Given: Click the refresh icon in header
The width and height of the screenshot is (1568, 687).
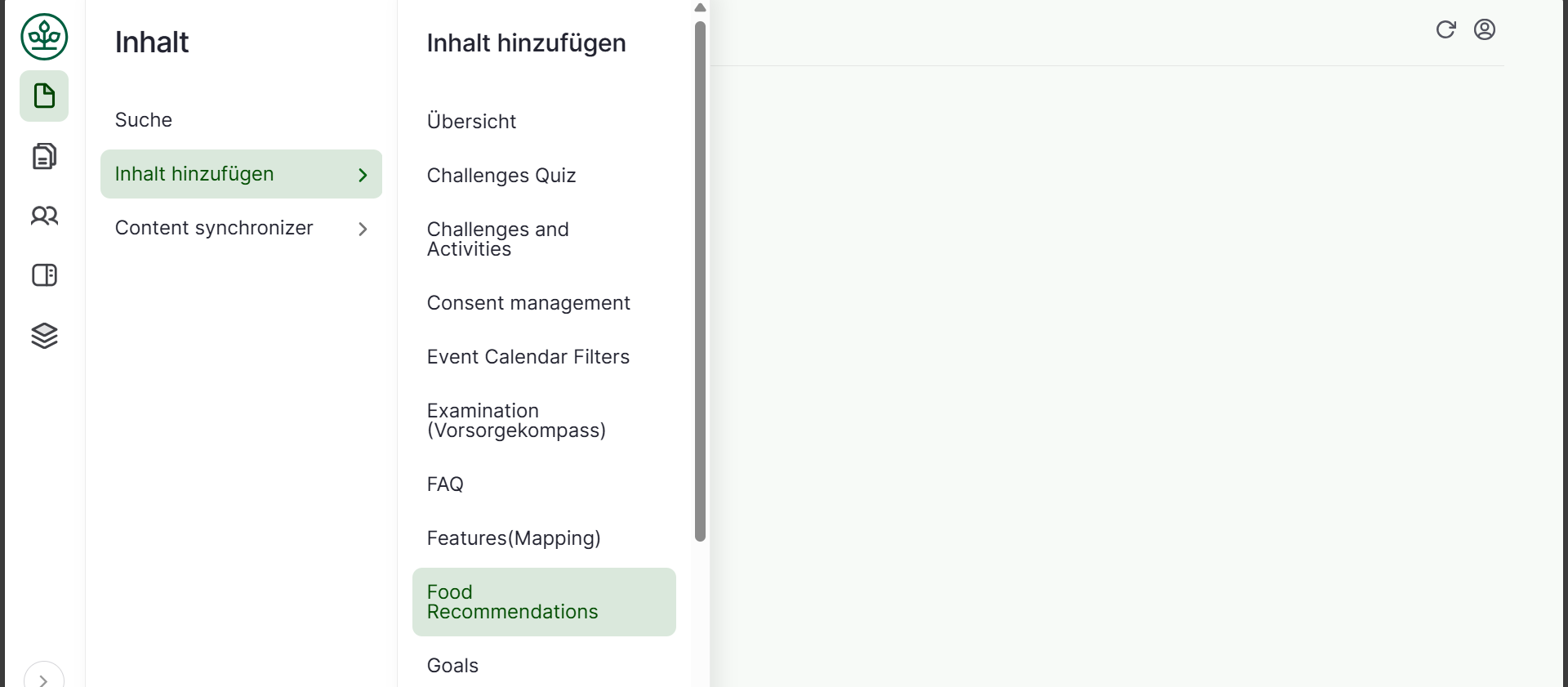Looking at the screenshot, I should click(1445, 29).
